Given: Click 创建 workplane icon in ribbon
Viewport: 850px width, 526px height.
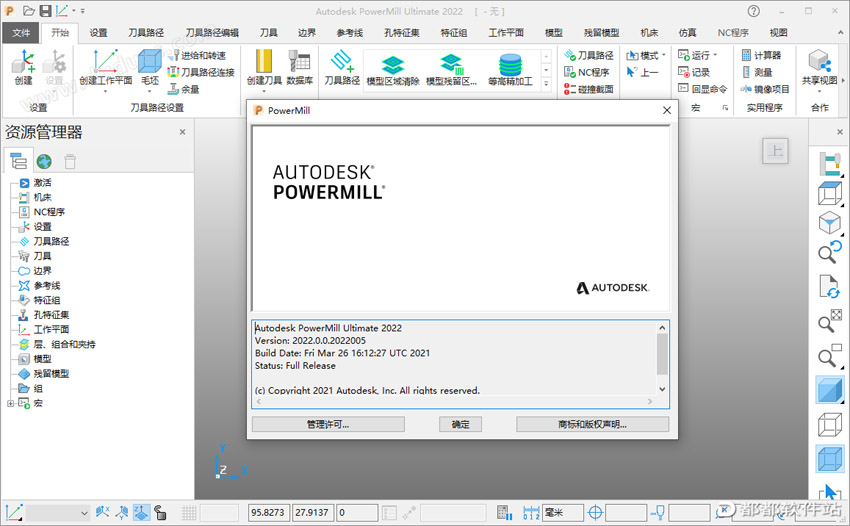Looking at the screenshot, I should [x=23, y=68].
